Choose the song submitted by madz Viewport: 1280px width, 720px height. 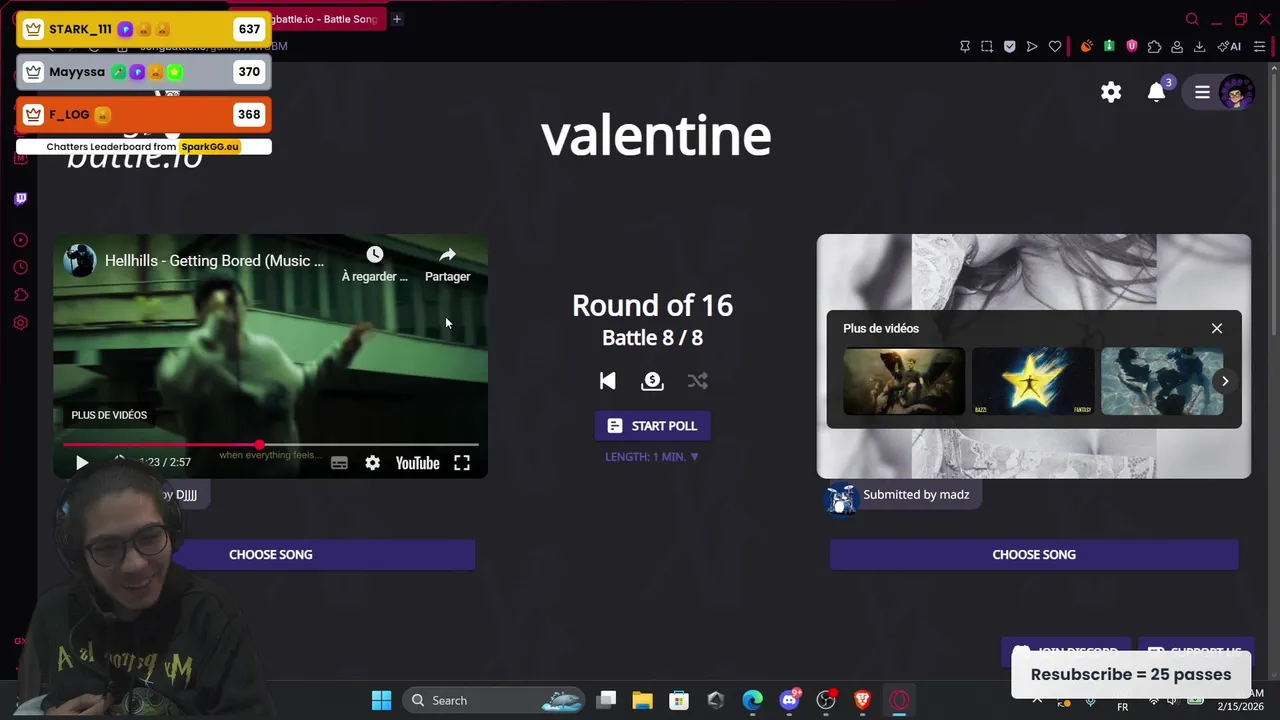1034,554
